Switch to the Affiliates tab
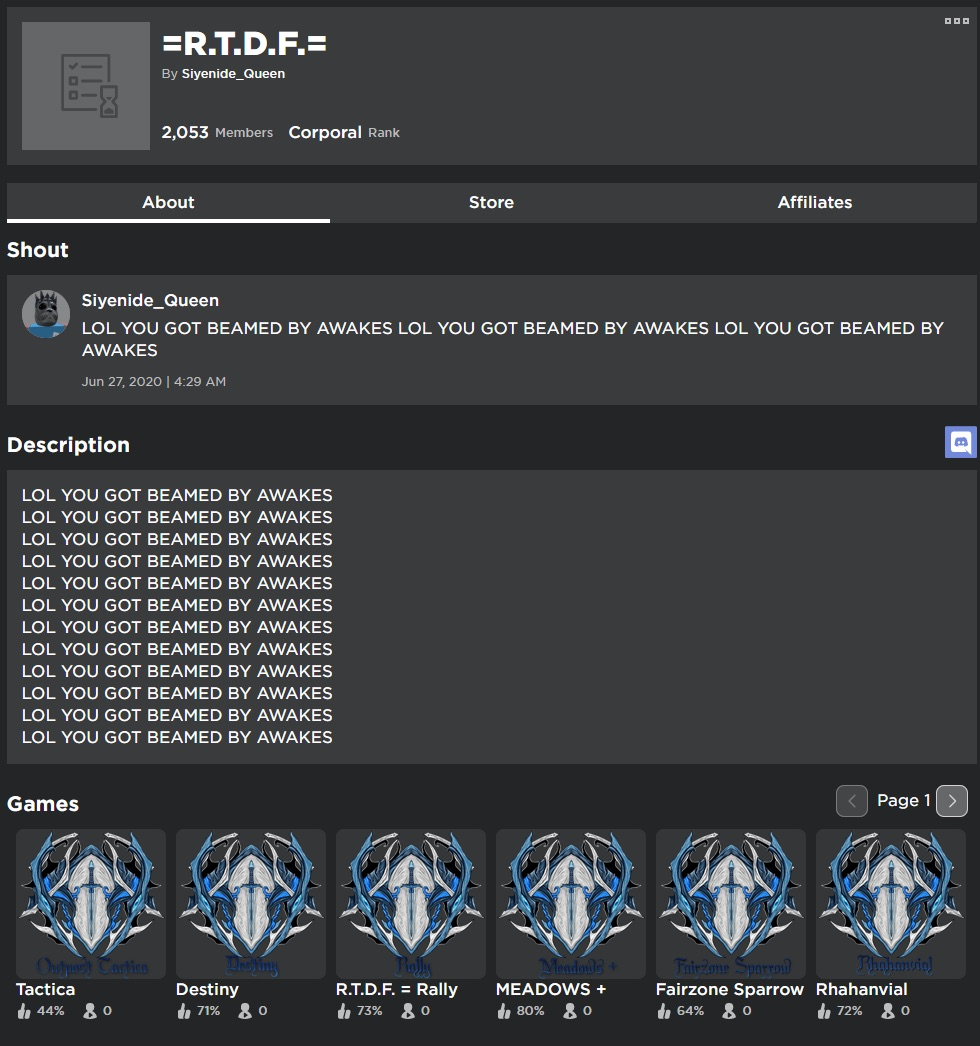980x1046 pixels. point(815,203)
